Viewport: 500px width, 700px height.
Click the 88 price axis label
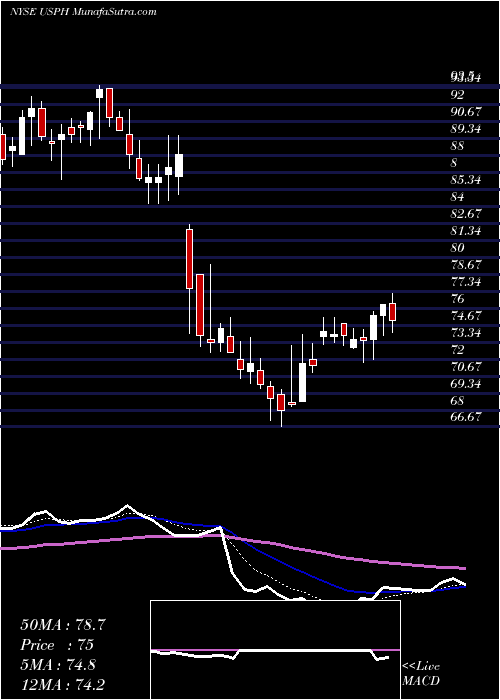[457, 146]
